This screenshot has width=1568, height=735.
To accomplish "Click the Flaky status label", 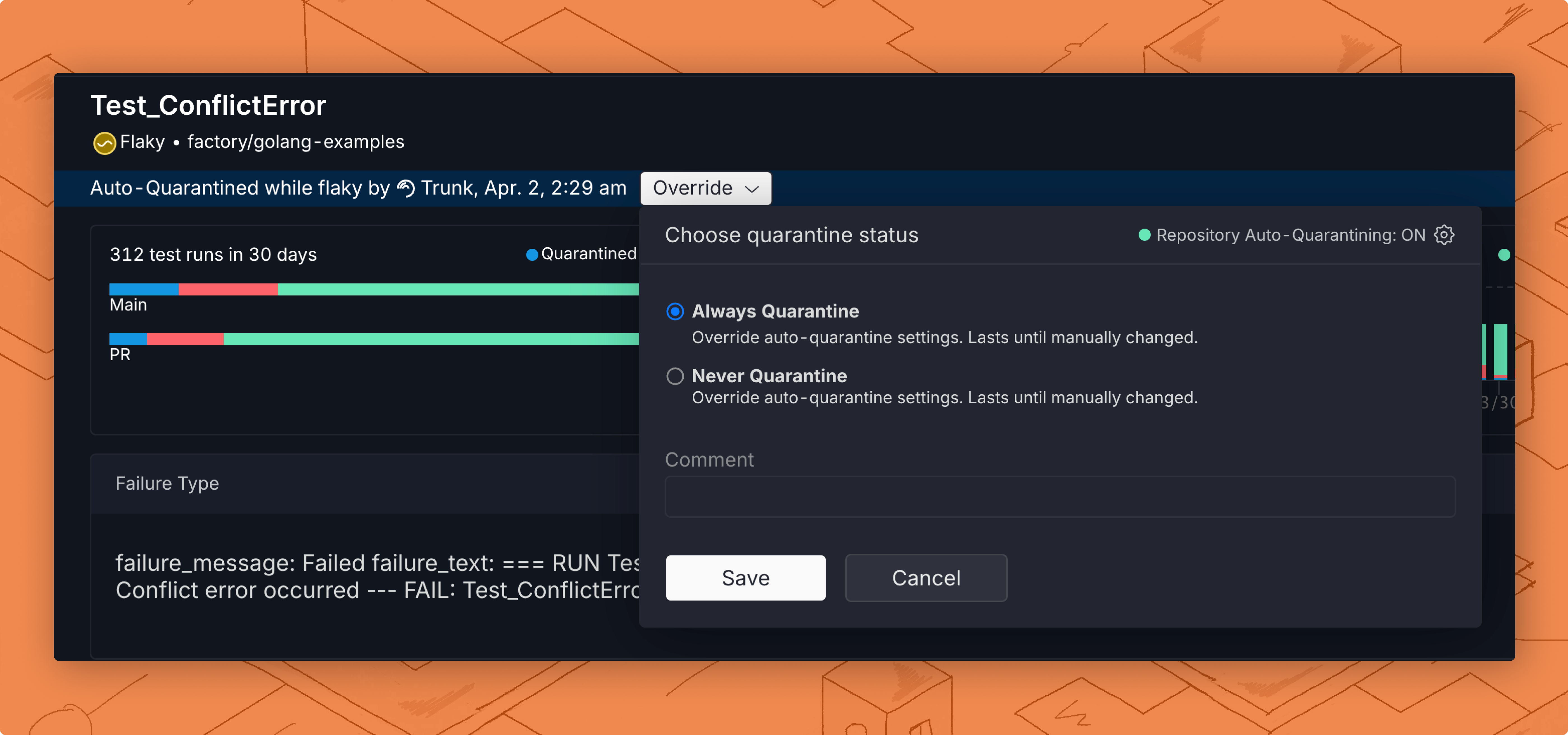I will coord(143,142).
